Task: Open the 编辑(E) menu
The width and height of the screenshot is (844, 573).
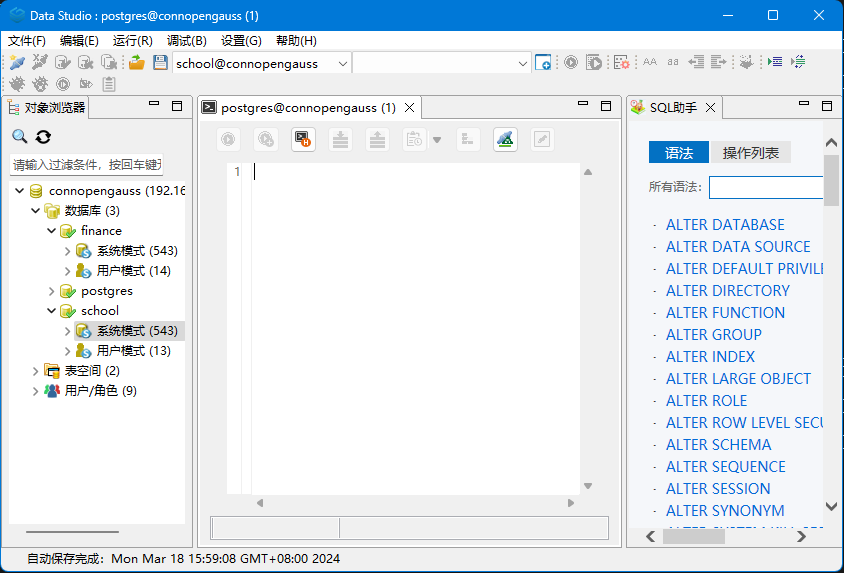Action: (79, 41)
